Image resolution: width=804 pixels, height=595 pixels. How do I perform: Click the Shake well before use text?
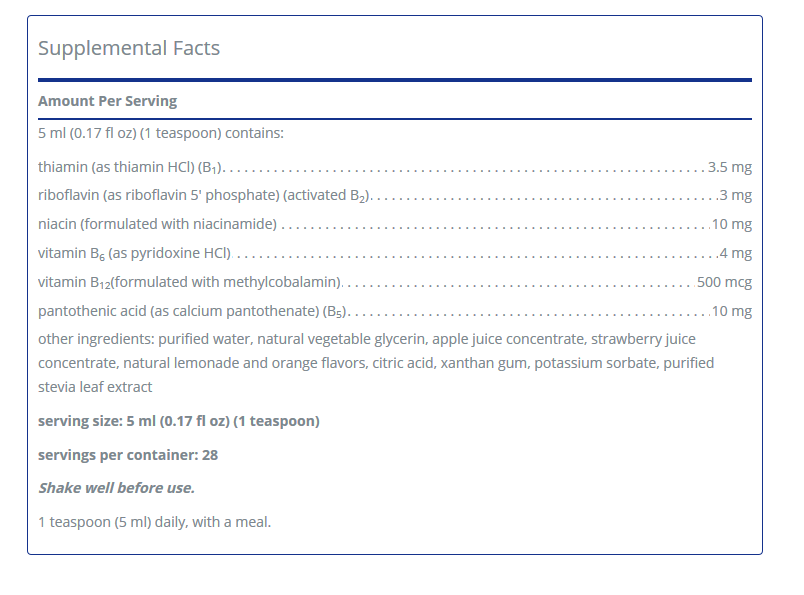(x=116, y=488)
